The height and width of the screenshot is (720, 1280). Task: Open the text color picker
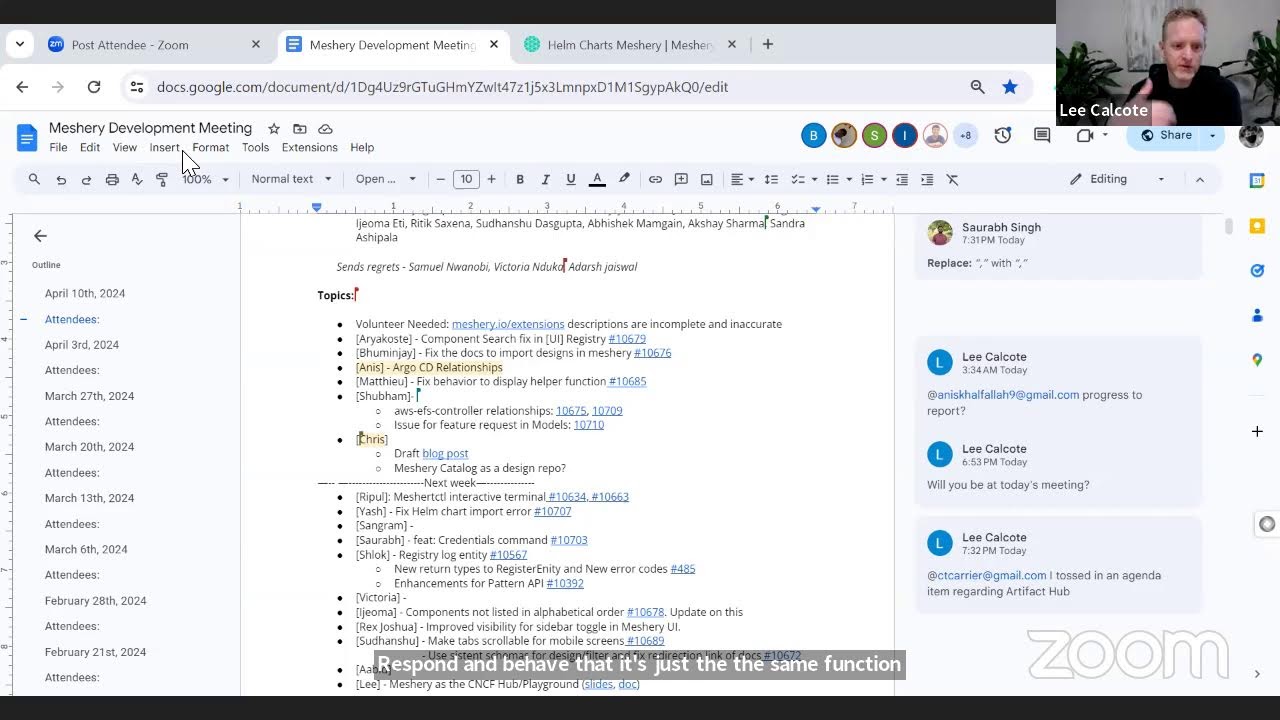click(x=597, y=179)
